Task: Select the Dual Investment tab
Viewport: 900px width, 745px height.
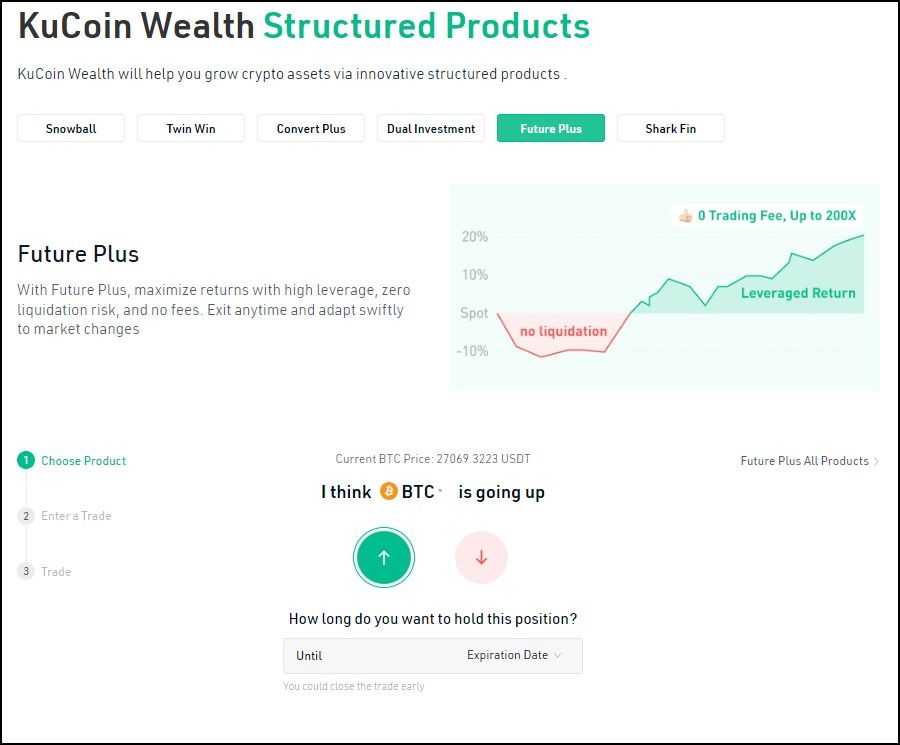Action: coord(430,128)
